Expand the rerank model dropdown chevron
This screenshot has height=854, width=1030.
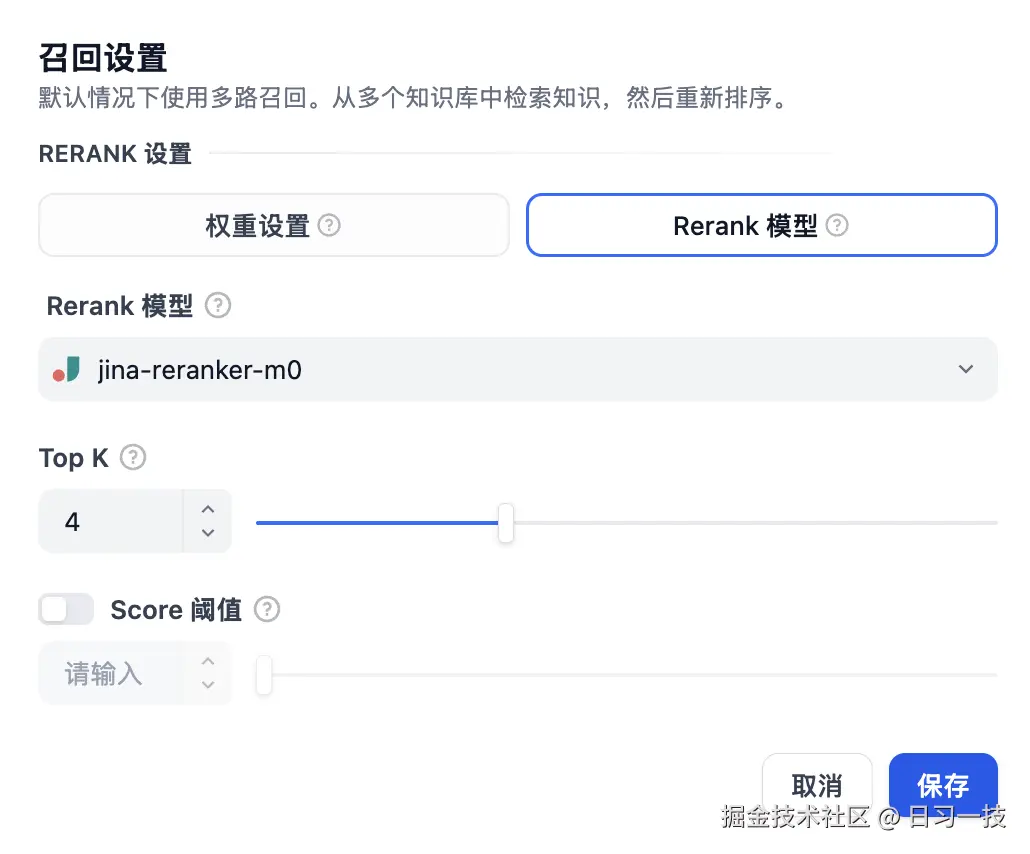click(x=966, y=369)
